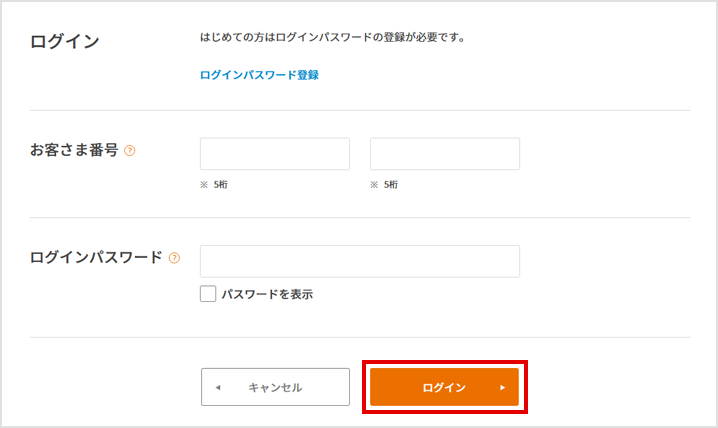Enable the パスワードを表示 checkbox
The width and height of the screenshot is (718, 428).
pos(208,294)
